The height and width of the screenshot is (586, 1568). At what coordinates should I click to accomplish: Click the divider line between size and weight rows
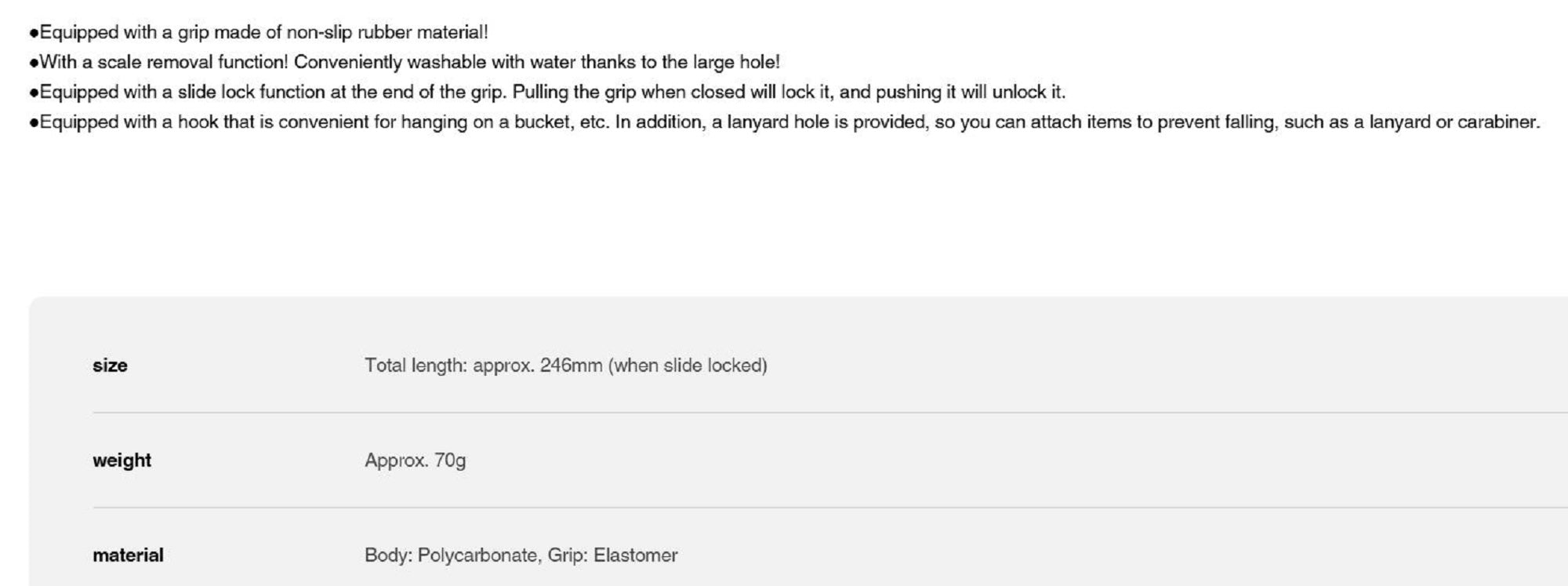(x=784, y=412)
